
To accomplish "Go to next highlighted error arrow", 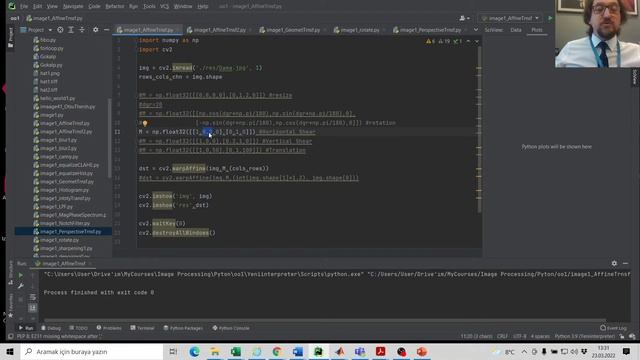I will pyautogui.click(x=476, y=41).
